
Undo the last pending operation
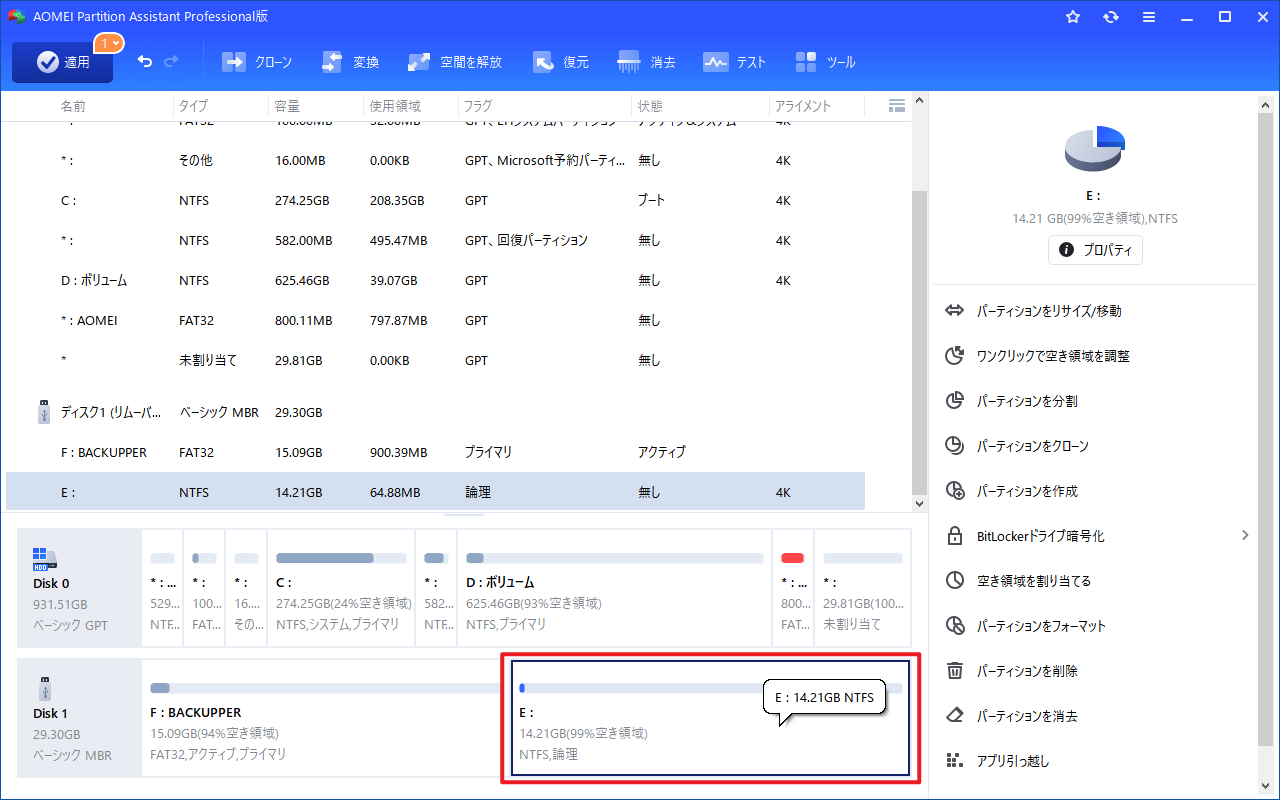tap(145, 62)
